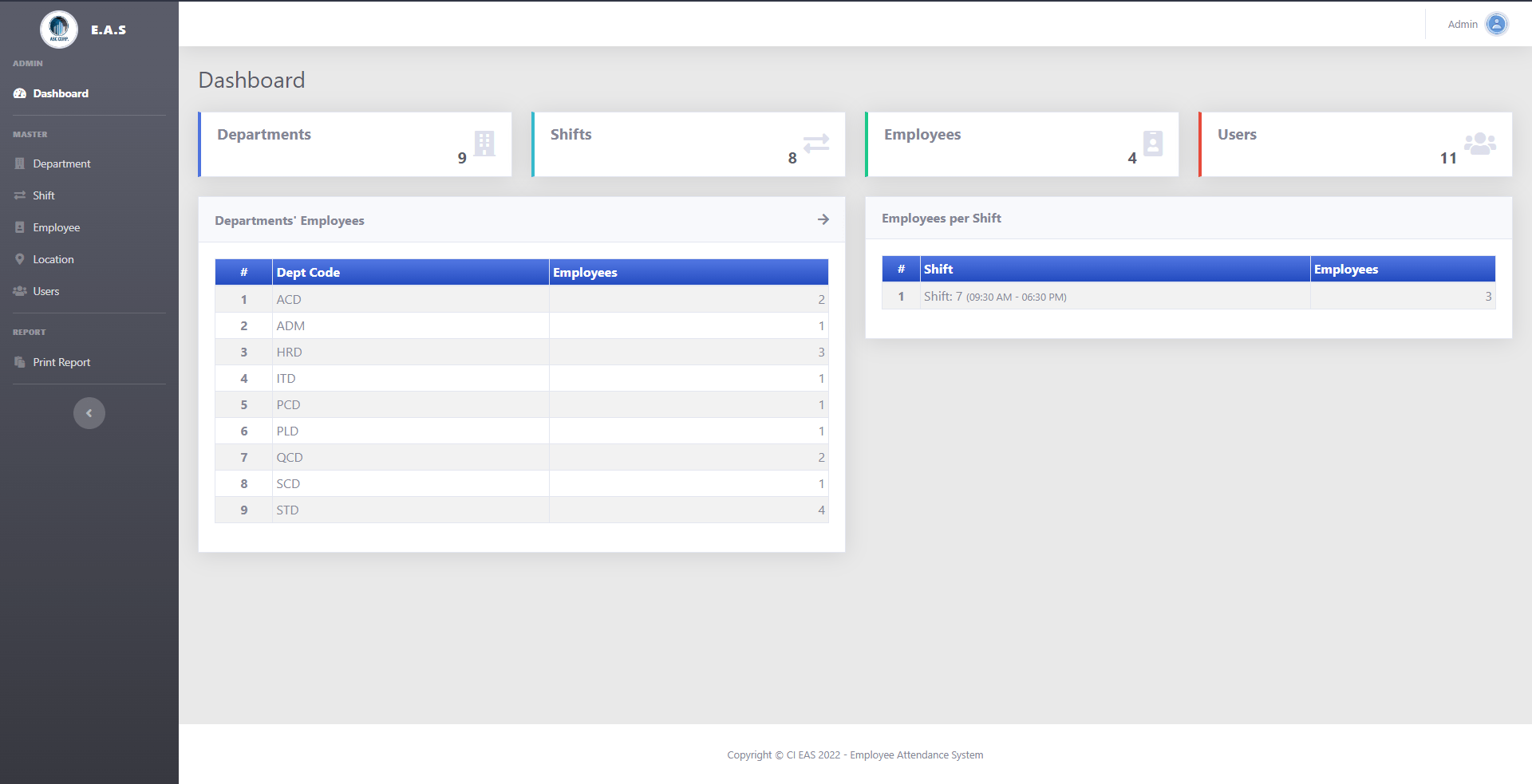Click the E.A.S company logo

click(x=60, y=29)
